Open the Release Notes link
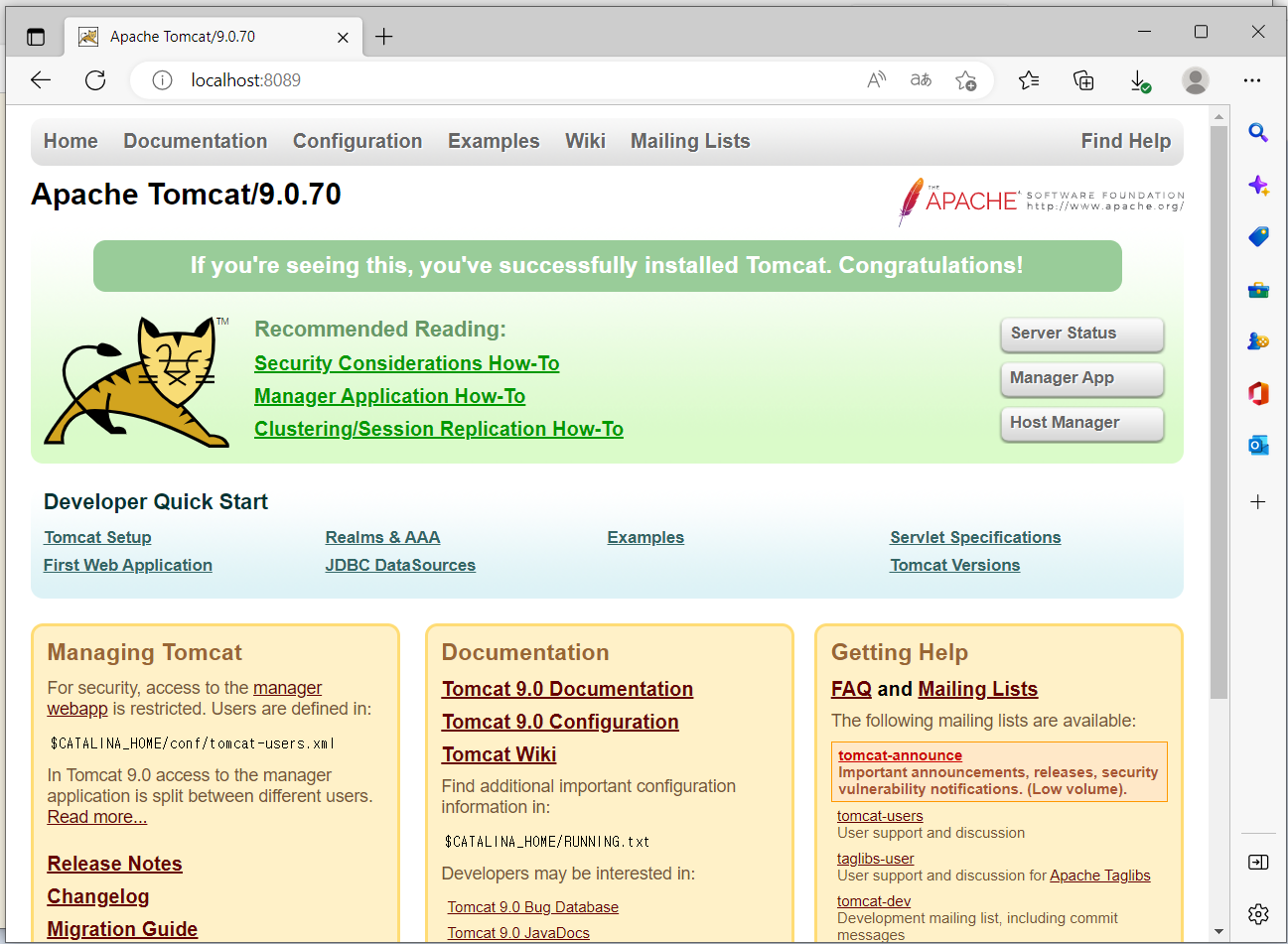Viewport: 1288px width, 944px height. click(x=115, y=864)
